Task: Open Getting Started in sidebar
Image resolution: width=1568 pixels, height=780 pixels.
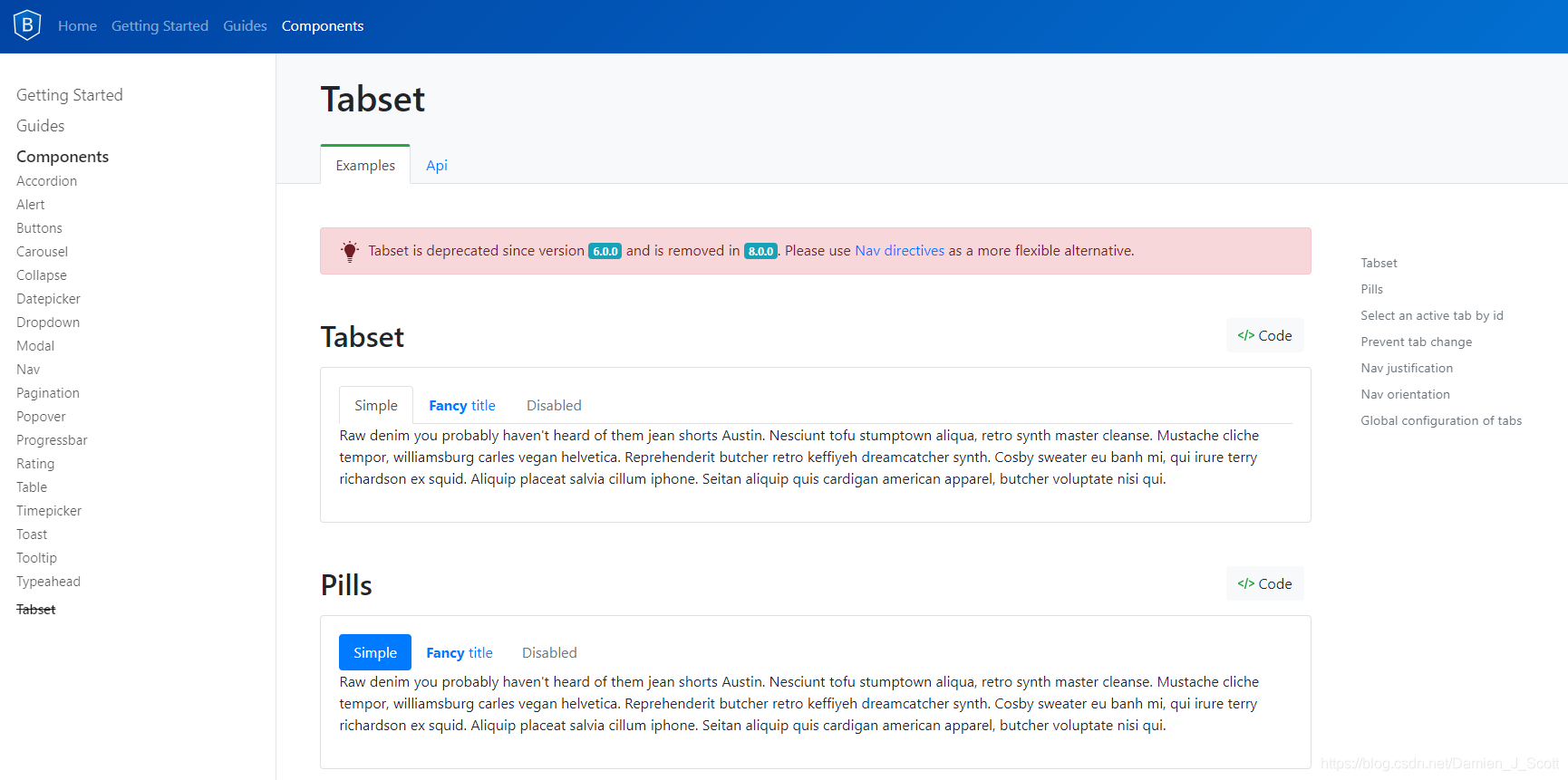Action: click(70, 95)
